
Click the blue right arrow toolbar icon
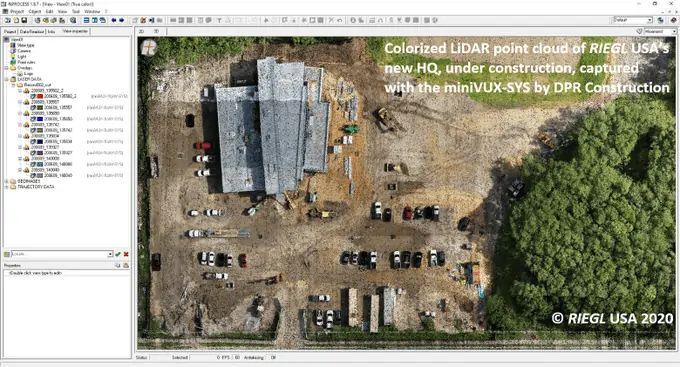click(x=121, y=20)
